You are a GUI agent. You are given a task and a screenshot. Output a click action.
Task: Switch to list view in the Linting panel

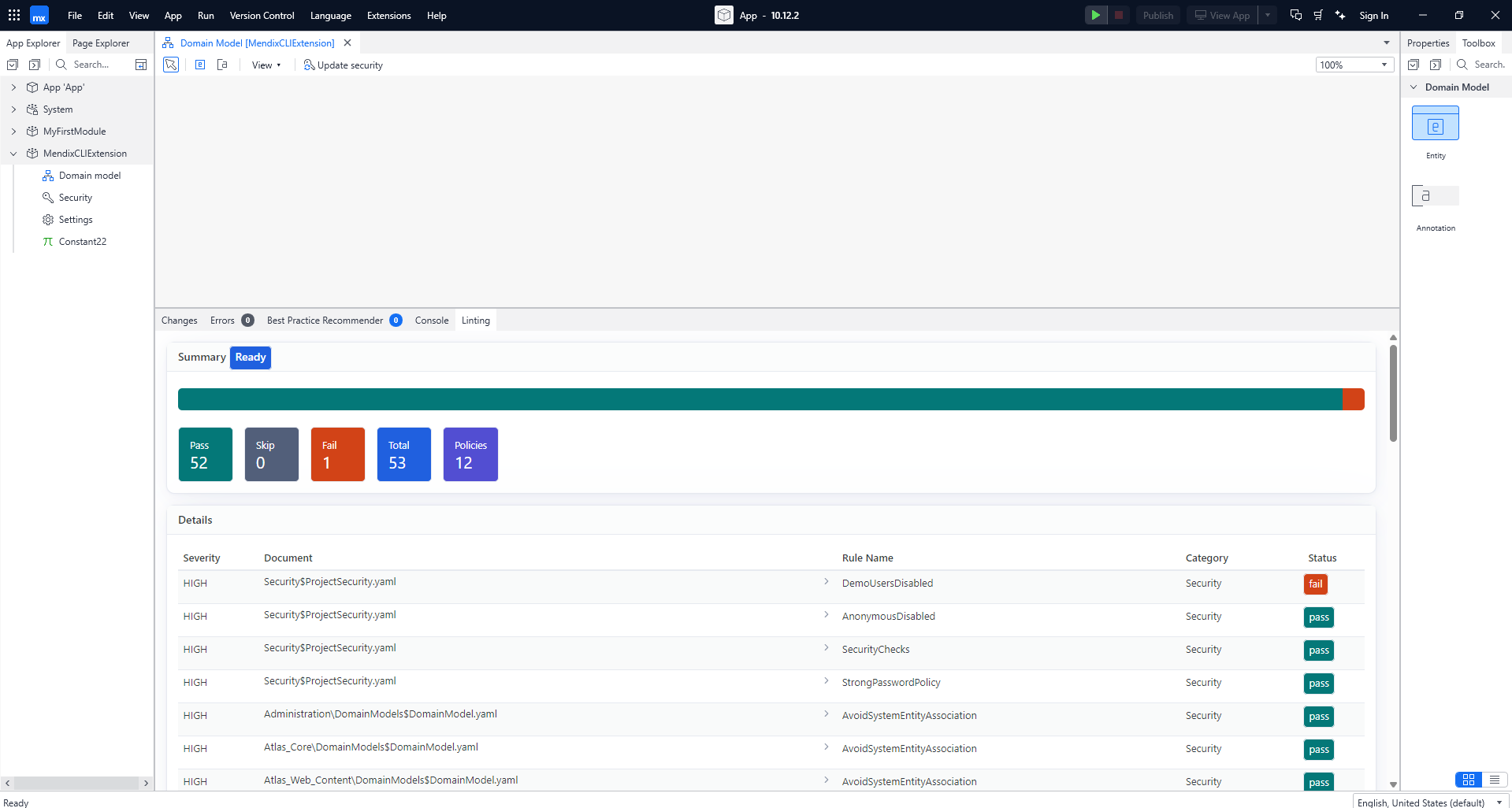1495,780
